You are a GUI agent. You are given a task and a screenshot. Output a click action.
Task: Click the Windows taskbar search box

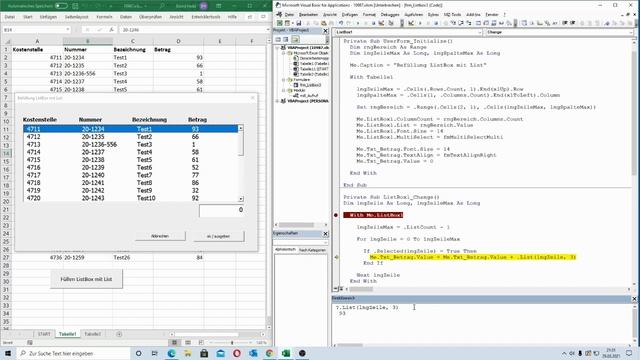73,353
